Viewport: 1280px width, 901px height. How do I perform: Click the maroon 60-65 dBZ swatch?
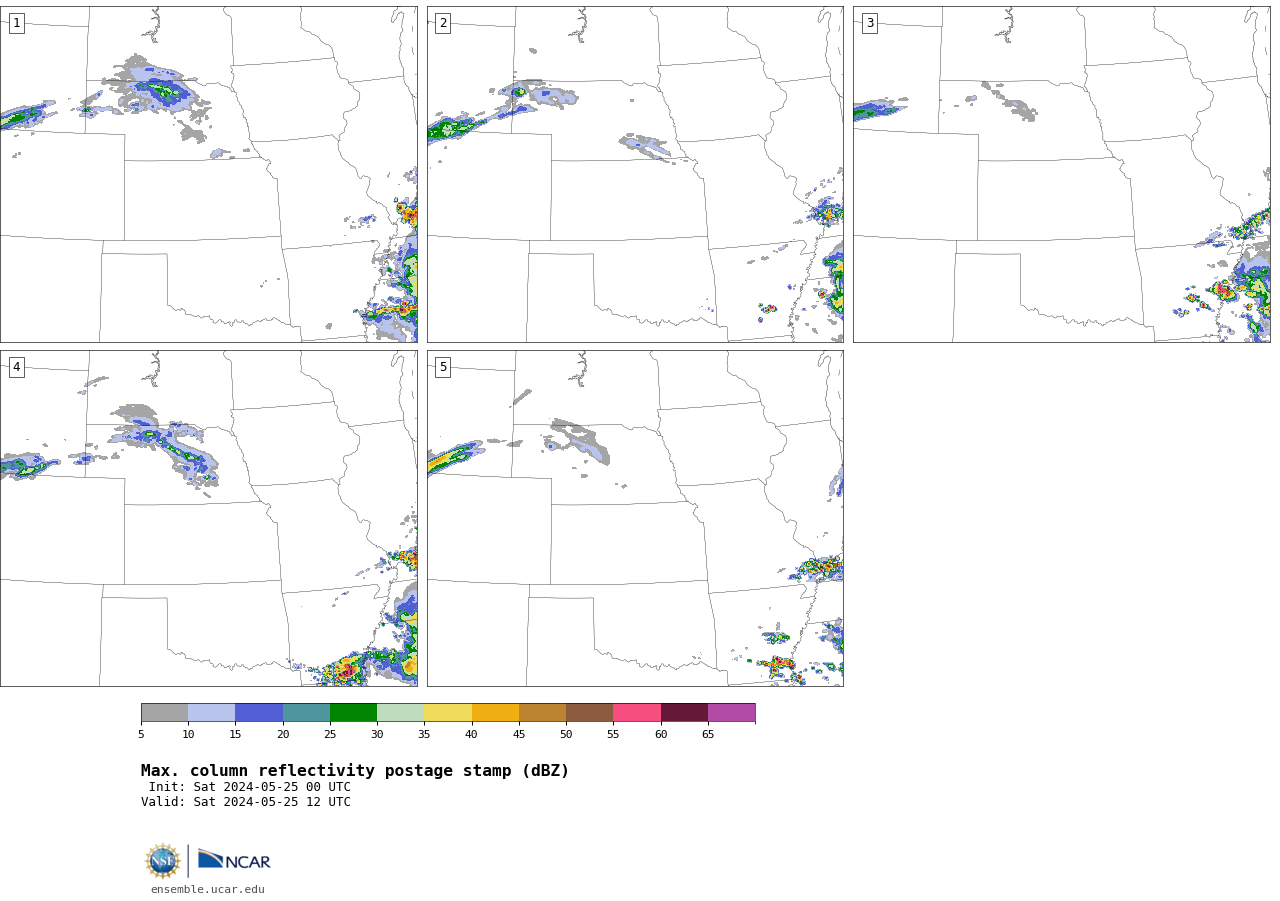(x=684, y=712)
